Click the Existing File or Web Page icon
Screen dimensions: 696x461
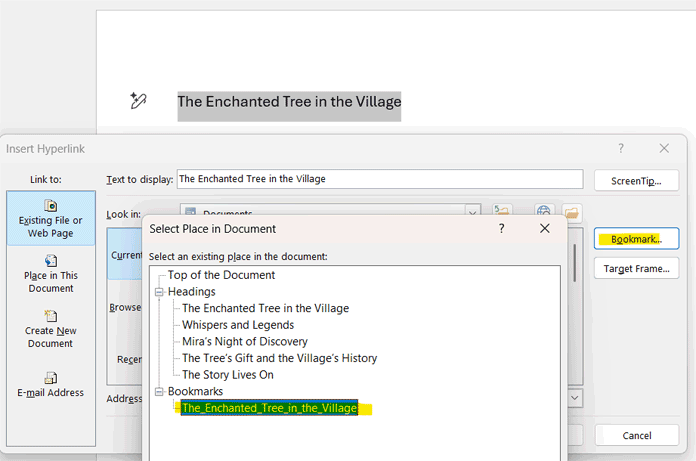coord(51,205)
